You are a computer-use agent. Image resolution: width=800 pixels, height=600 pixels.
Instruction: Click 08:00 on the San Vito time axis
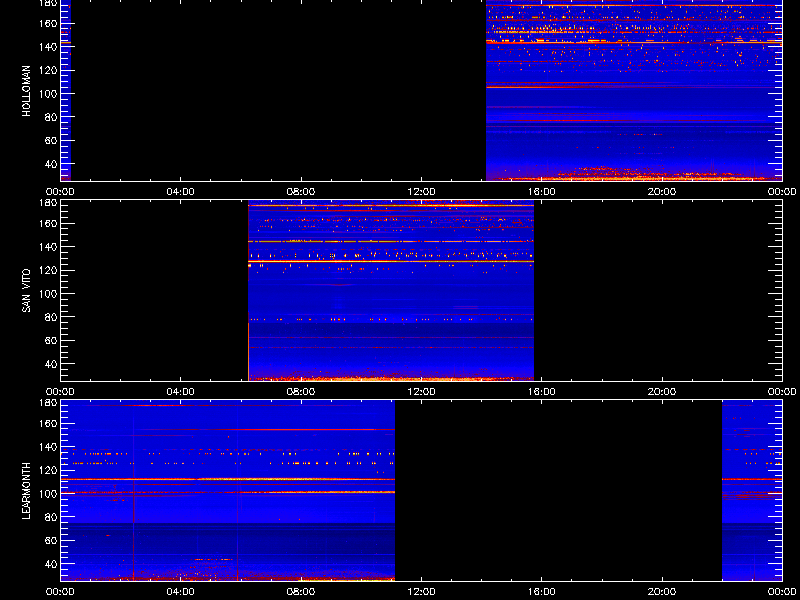point(301,392)
